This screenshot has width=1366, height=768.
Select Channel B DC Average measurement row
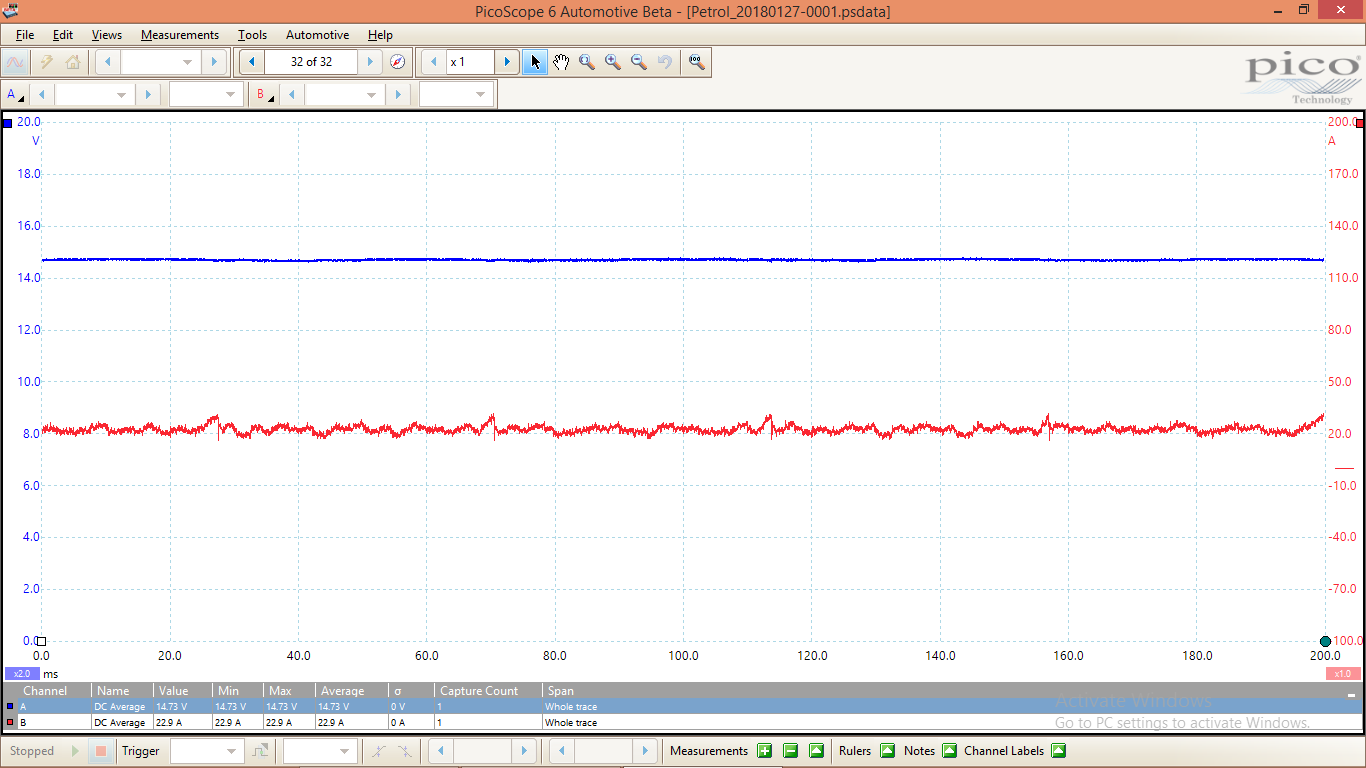coord(300,722)
